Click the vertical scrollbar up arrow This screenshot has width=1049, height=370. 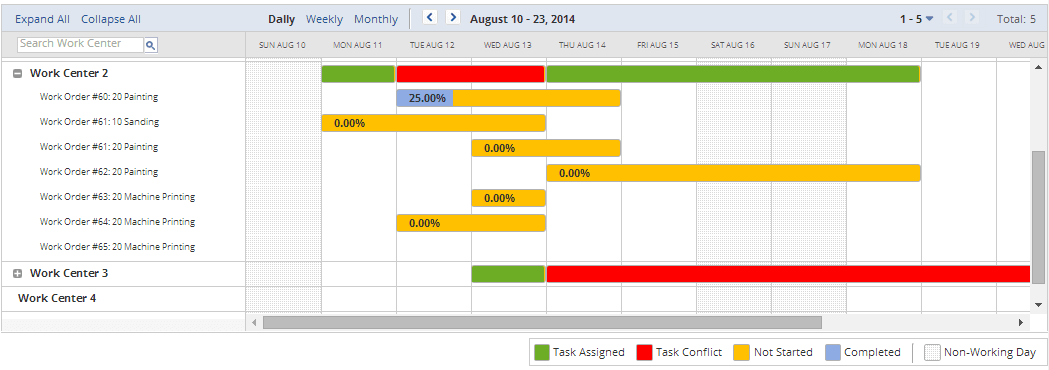1038,68
